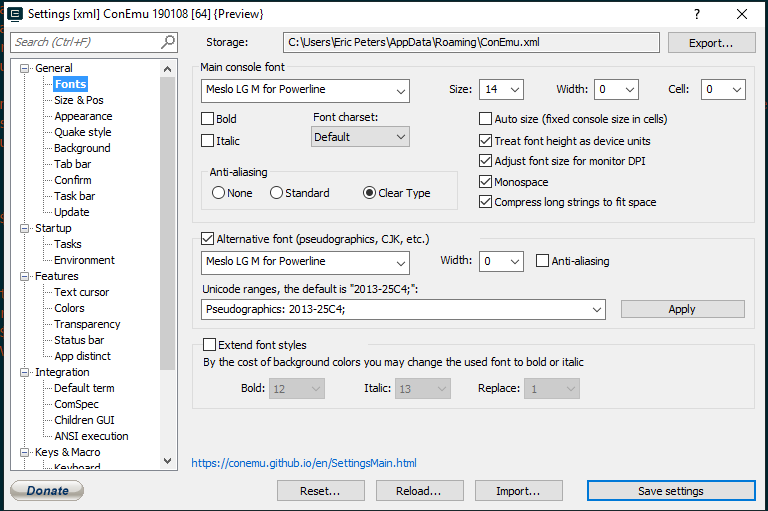Image resolution: width=768 pixels, height=511 pixels.
Task: Click Apply for Unicode ranges
Action: pyautogui.click(x=682, y=309)
